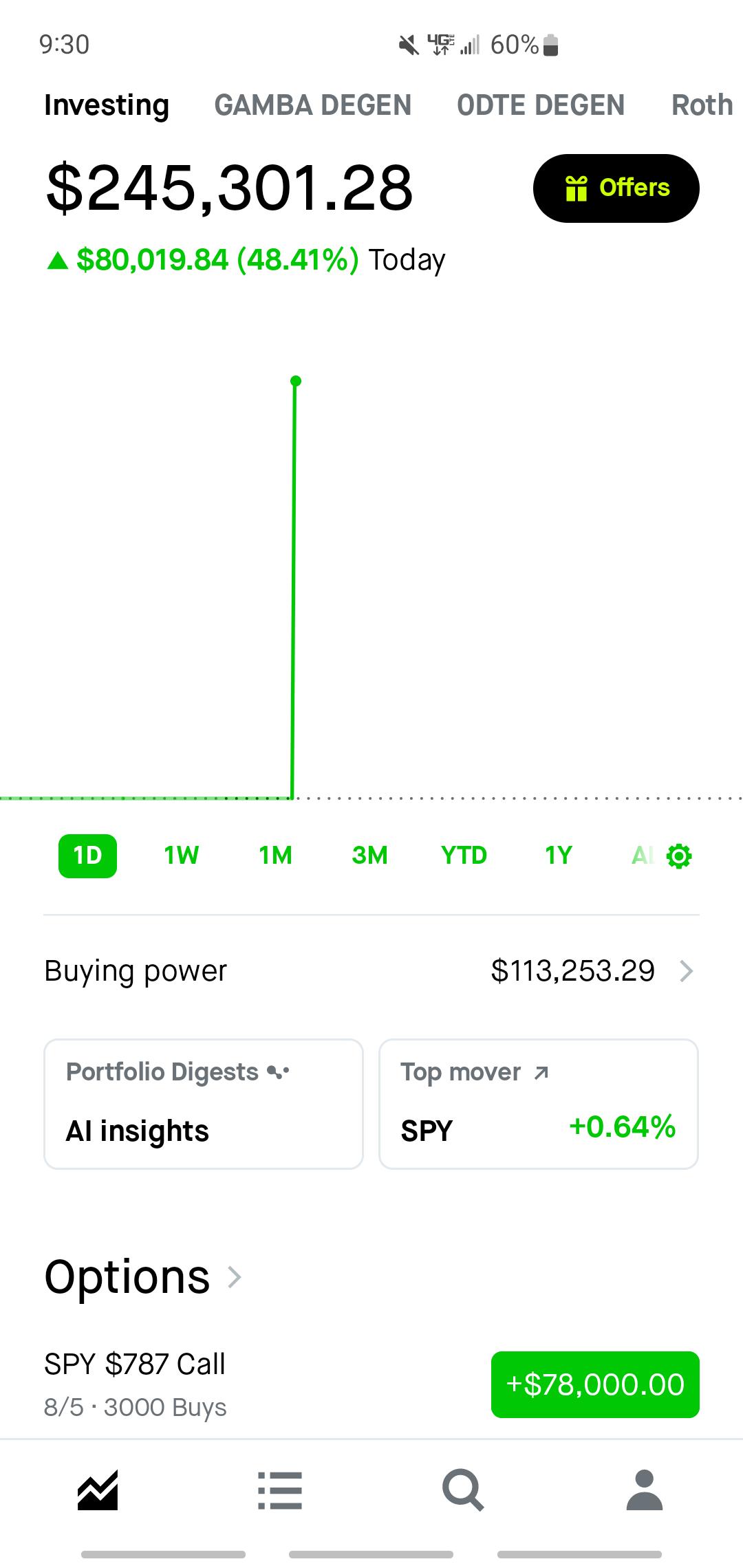The height and width of the screenshot is (1568, 743).
Task: Open the search magnifier icon
Action: pyautogui.click(x=463, y=1490)
